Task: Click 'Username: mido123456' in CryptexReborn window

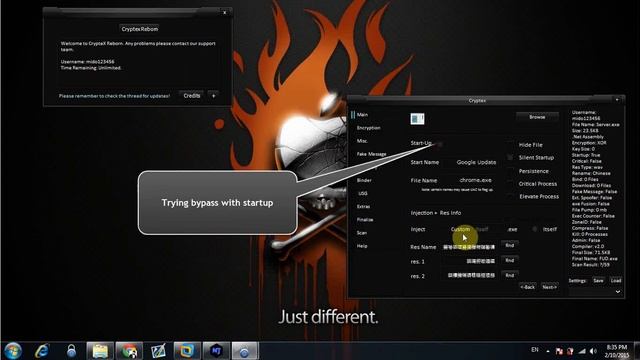Action: (x=87, y=62)
